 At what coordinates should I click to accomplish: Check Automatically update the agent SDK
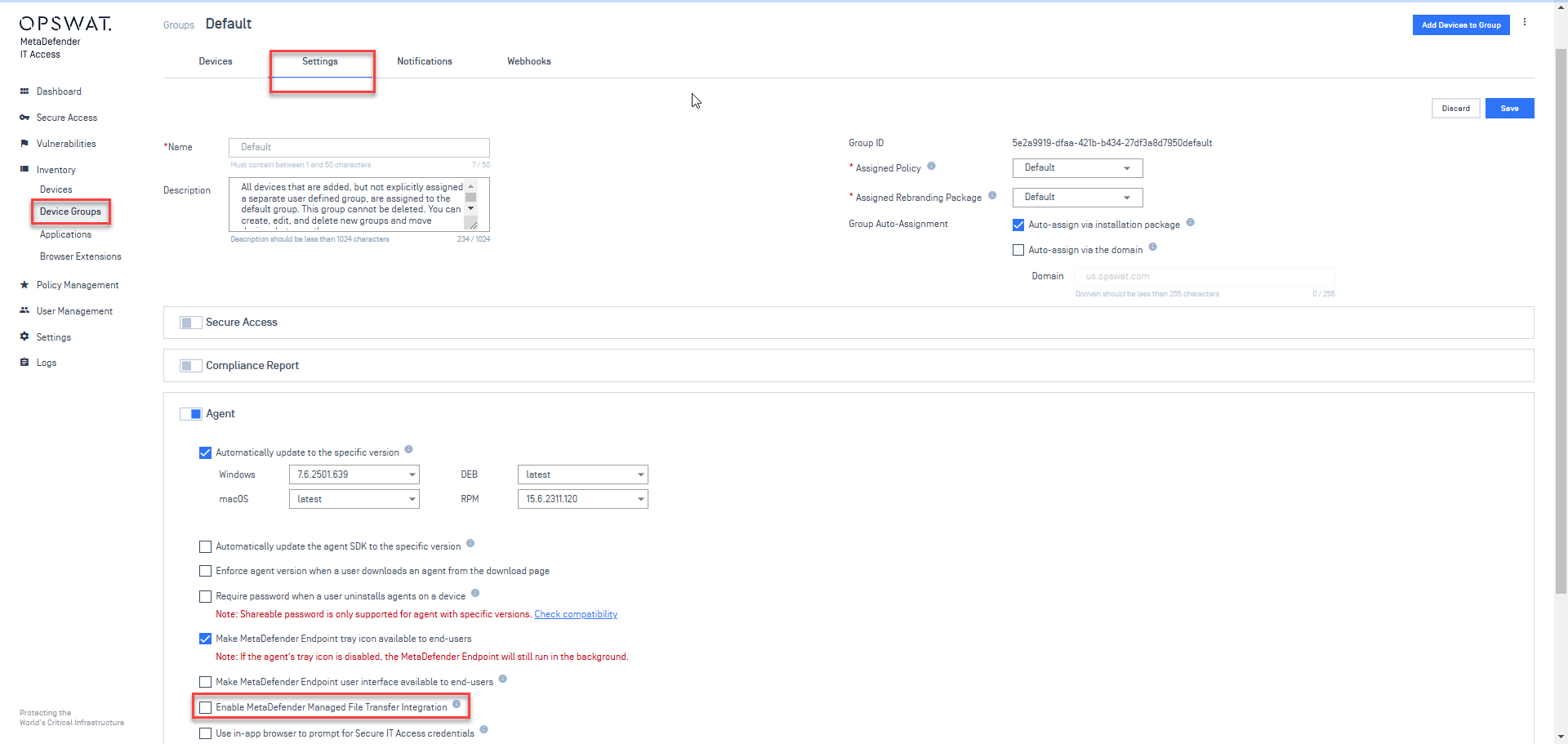tap(205, 546)
